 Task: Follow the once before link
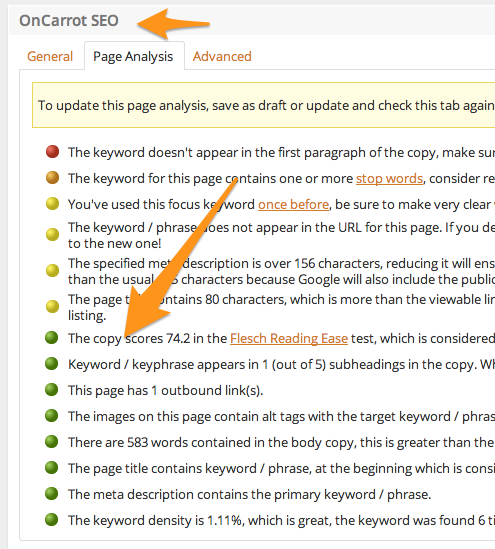[293, 204]
